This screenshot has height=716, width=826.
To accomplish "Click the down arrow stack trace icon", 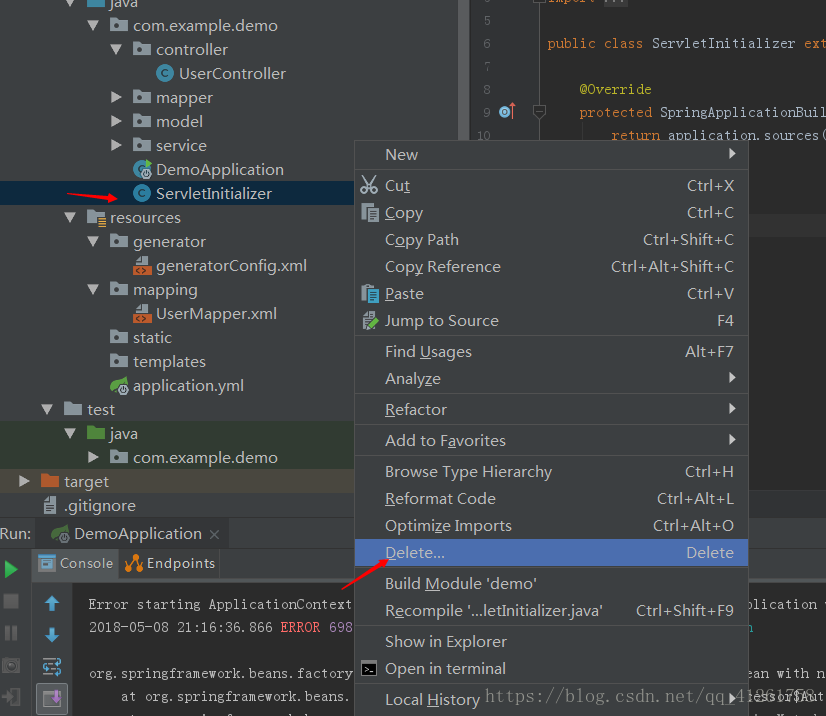I will click(x=52, y=635).
